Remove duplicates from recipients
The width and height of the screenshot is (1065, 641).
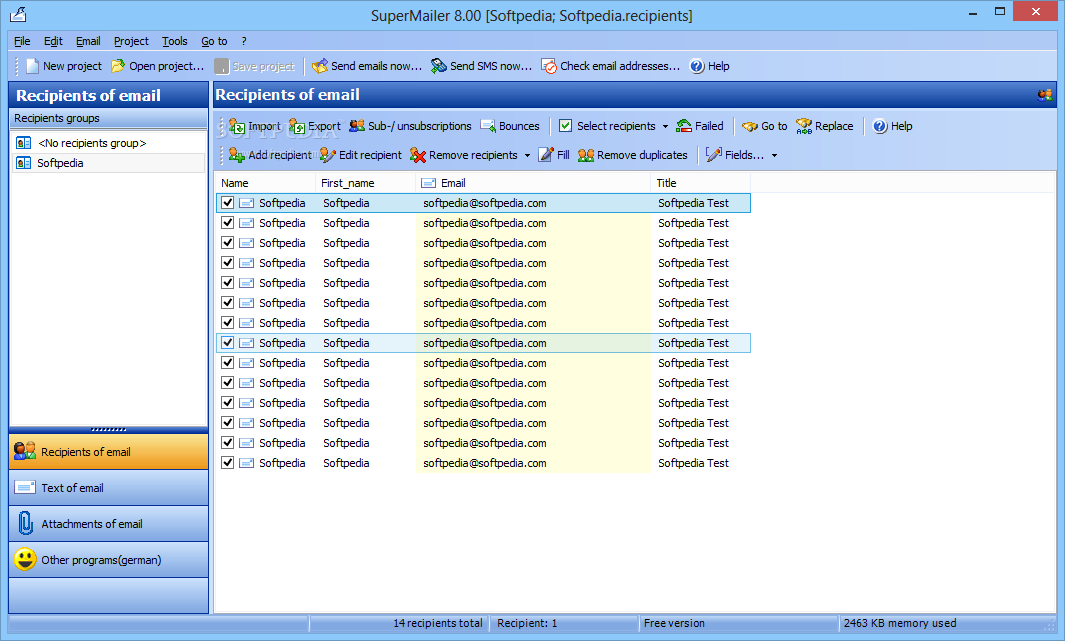tap(632, 155)
